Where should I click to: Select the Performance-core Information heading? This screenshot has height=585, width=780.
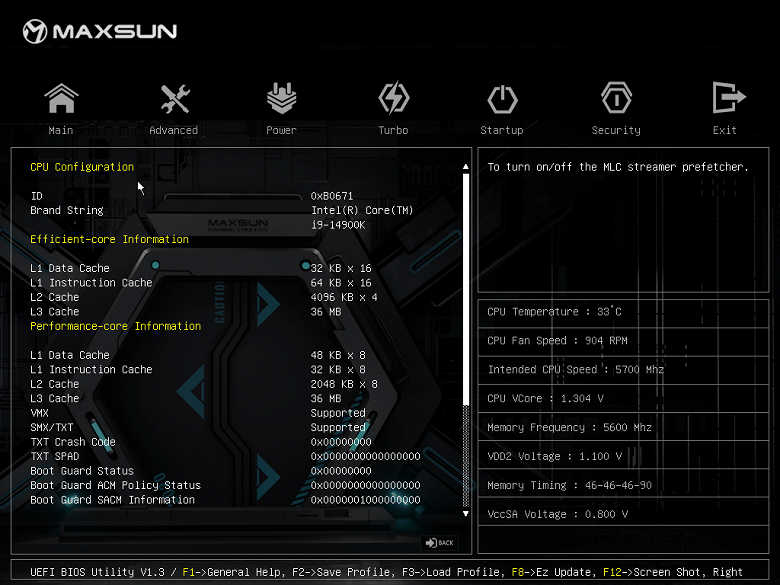115,326
